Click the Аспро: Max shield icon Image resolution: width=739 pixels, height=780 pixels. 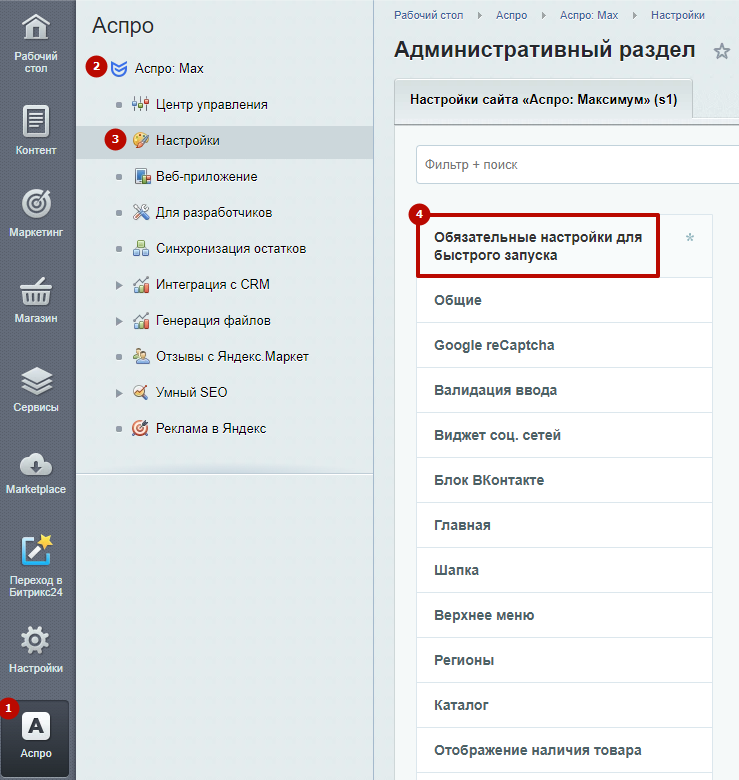coord(119,69)
